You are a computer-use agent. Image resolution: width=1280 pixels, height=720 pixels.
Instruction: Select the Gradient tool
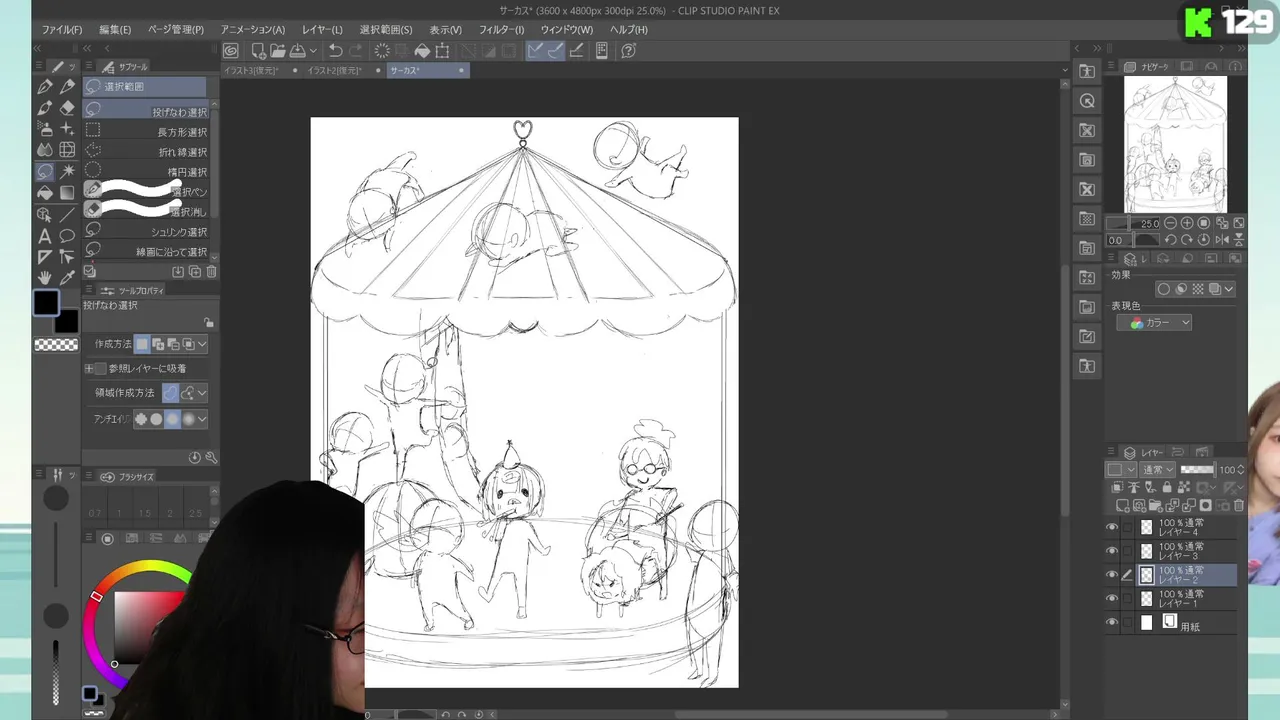(x=67, y=193)
